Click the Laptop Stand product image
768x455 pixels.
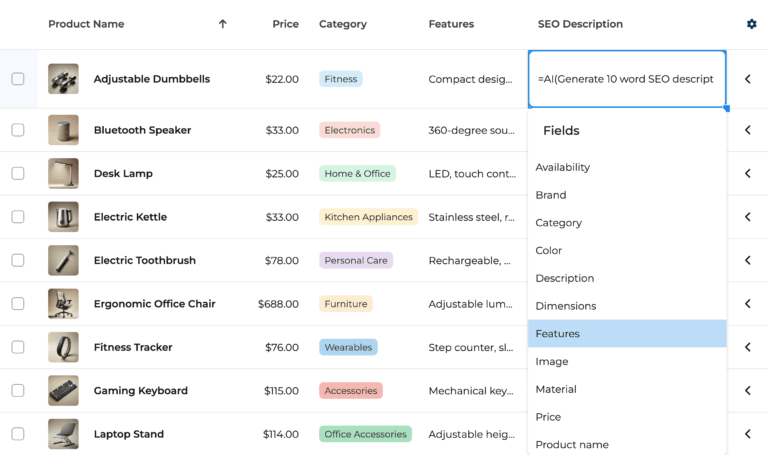pos(63,434)
